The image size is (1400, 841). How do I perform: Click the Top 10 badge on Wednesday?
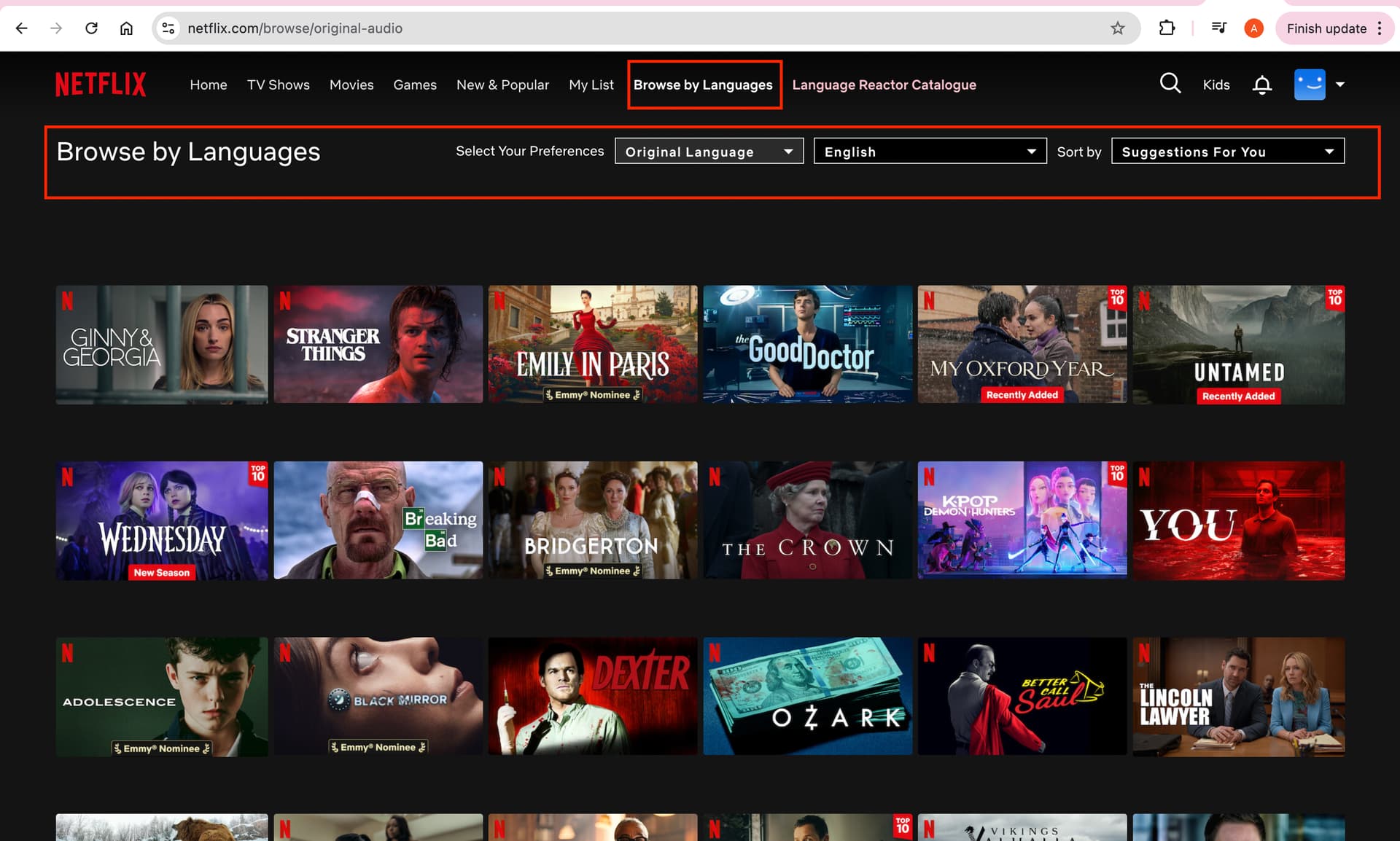tap(258, 474)
